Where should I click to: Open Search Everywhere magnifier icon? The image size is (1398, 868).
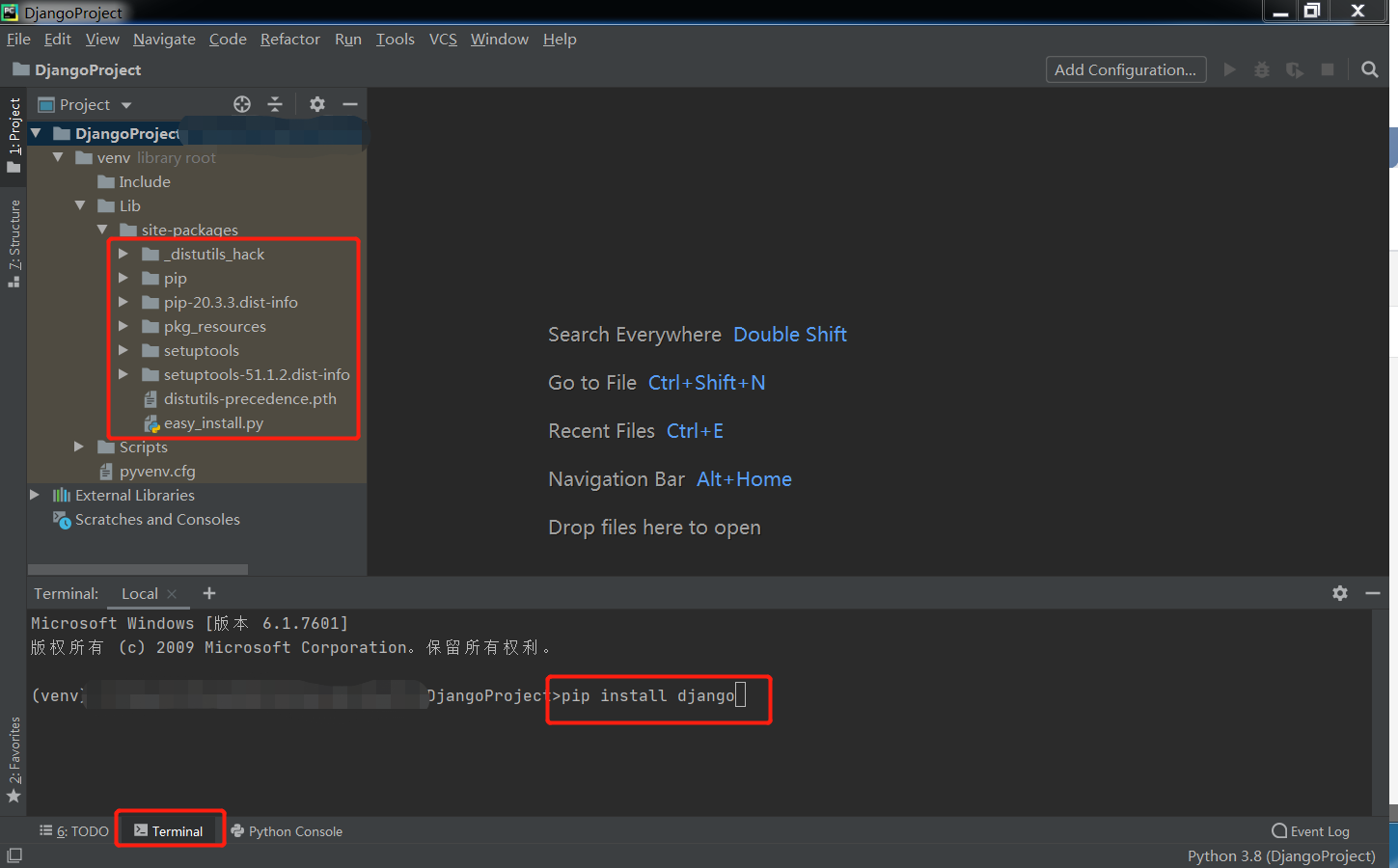[x=1369, y=69]
